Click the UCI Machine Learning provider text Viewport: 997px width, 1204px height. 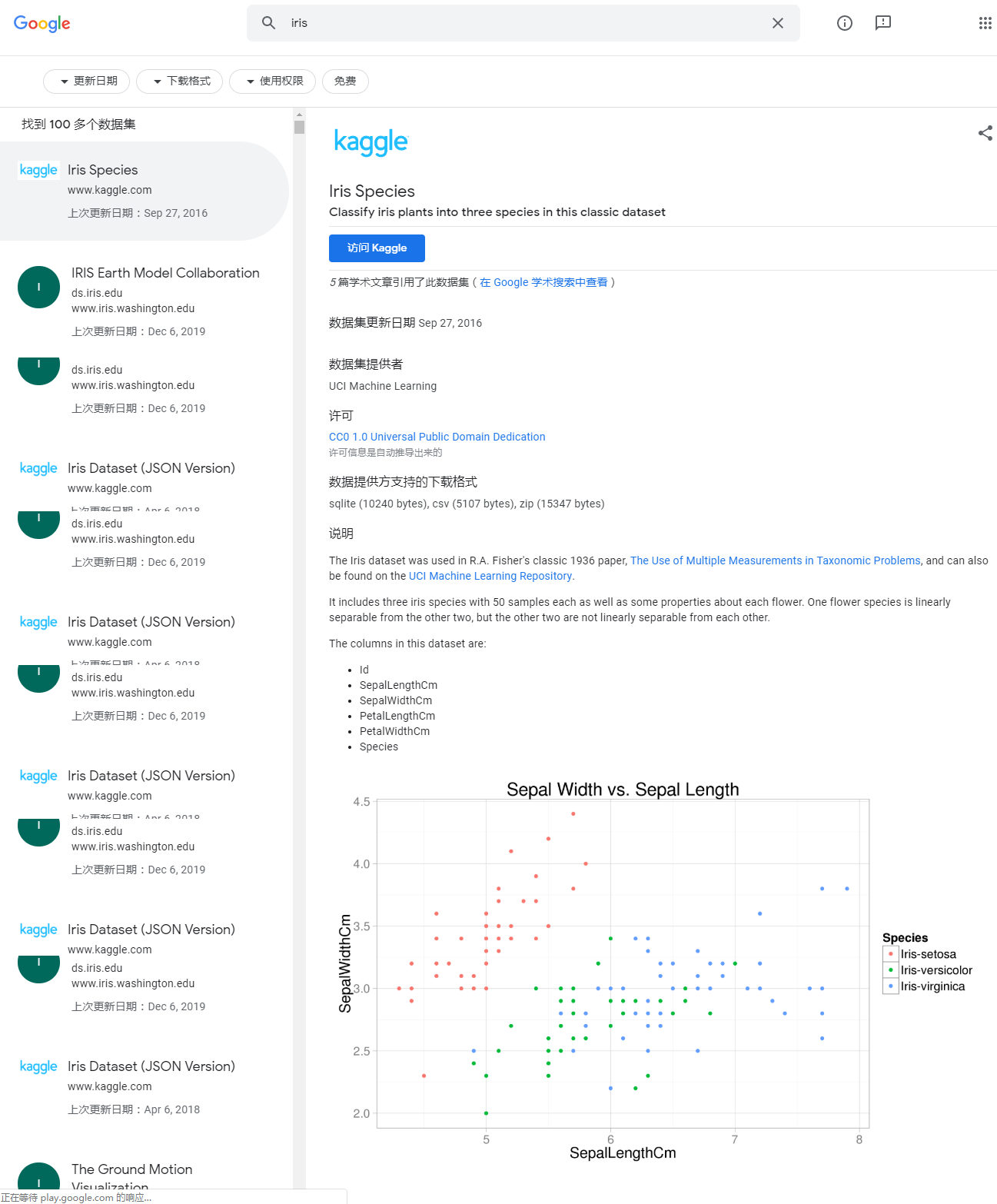point(383,386)
